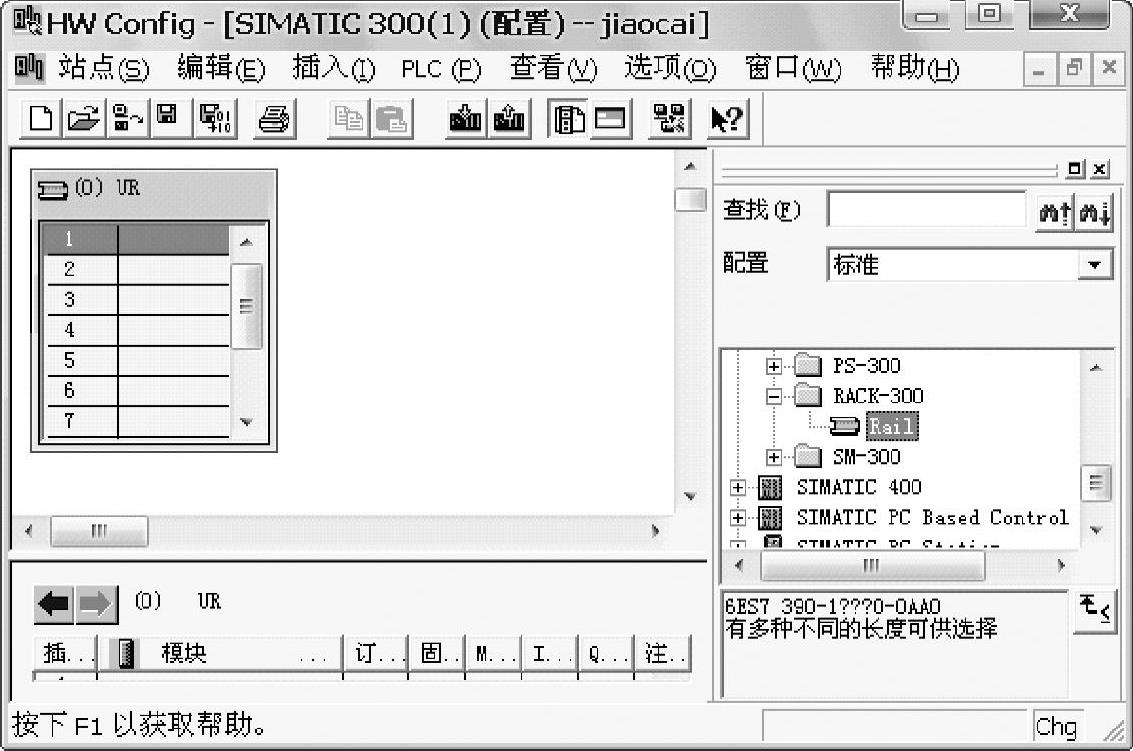Open the PLC (P) menu
Screen dimensions: 1133x751
click(441, 69)
